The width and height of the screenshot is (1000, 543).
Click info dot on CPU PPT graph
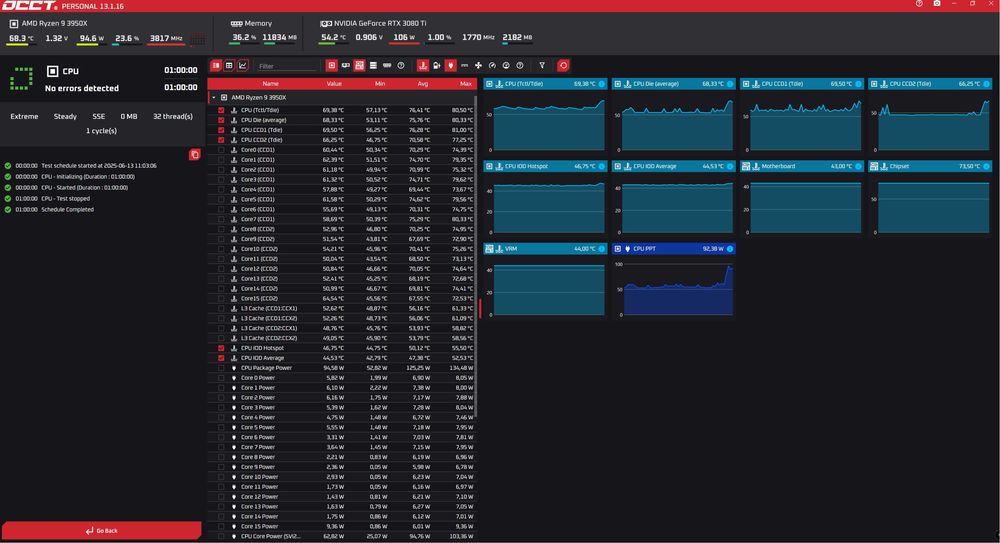tap(730, 249)
